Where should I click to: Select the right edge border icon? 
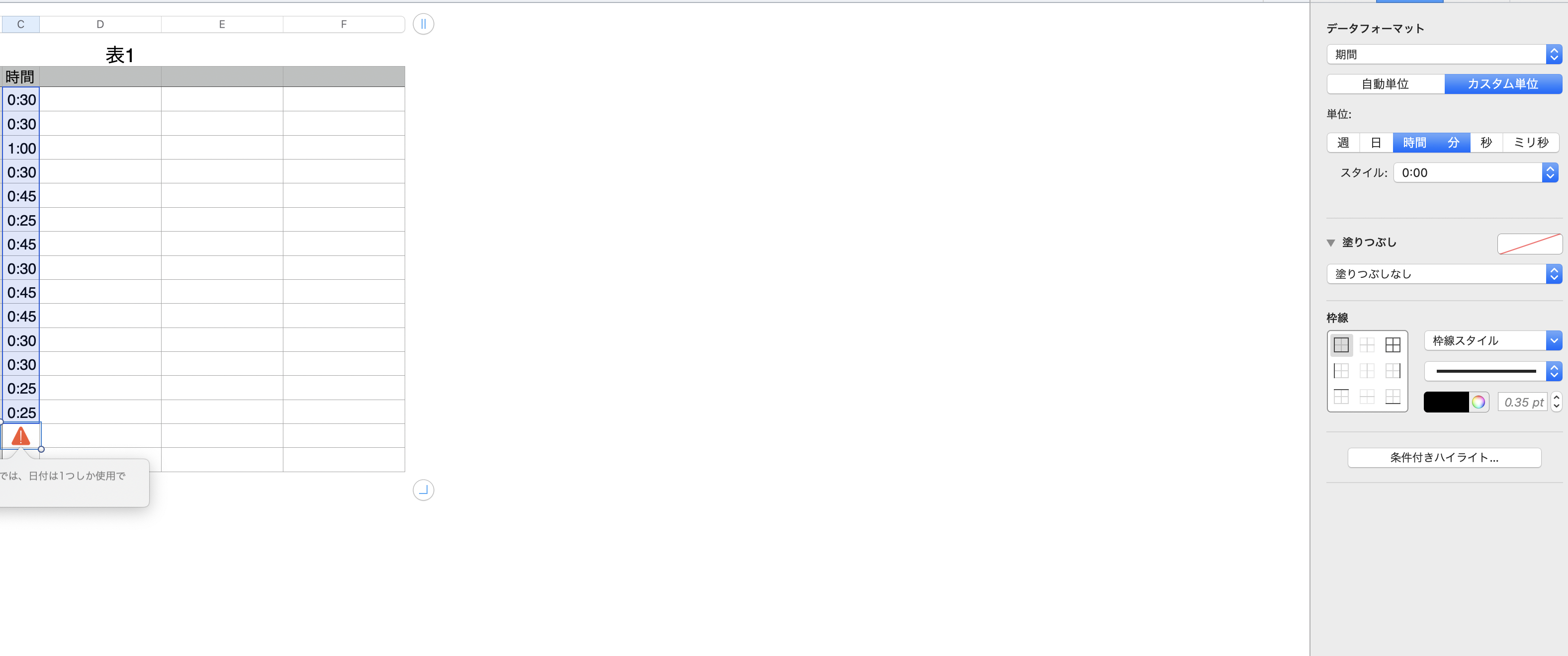tap(1393, 371)
